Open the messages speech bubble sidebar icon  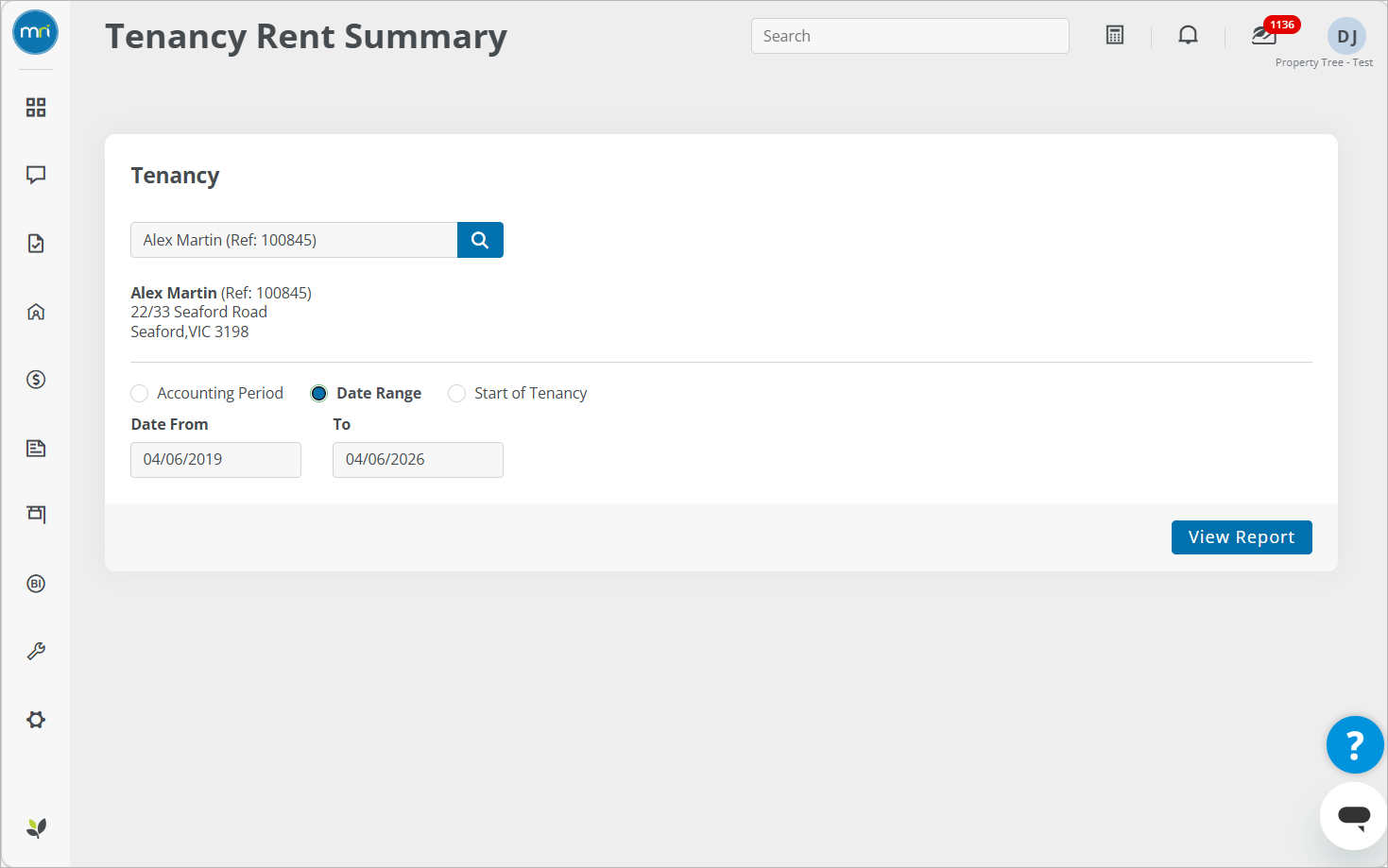click(36, 175)
